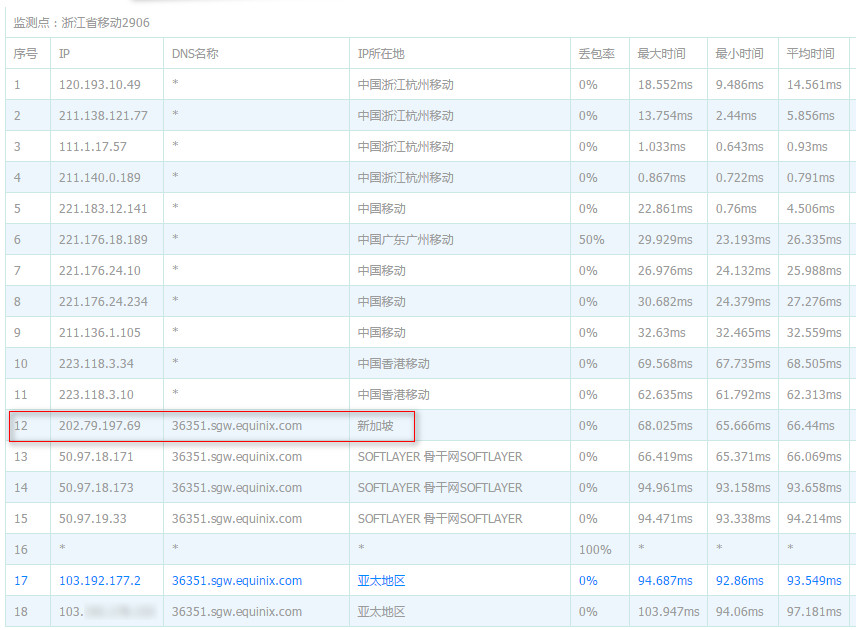Click the 丢包率 column header

pyautogui.click(x=594, y=53)
